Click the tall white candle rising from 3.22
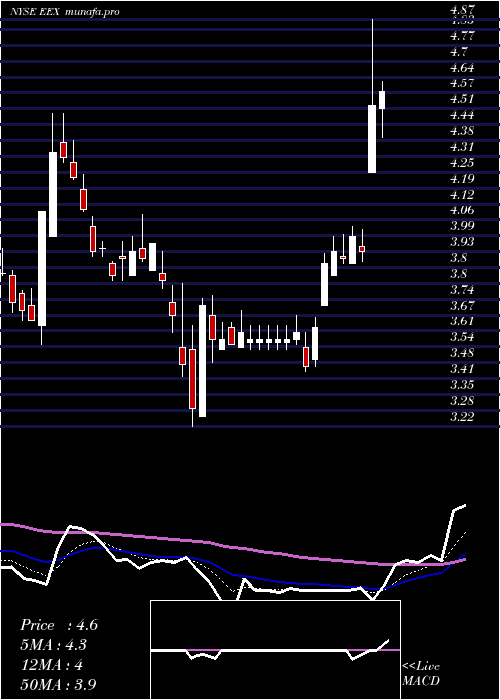Viewport: 500px width, 700px height. 203,361
